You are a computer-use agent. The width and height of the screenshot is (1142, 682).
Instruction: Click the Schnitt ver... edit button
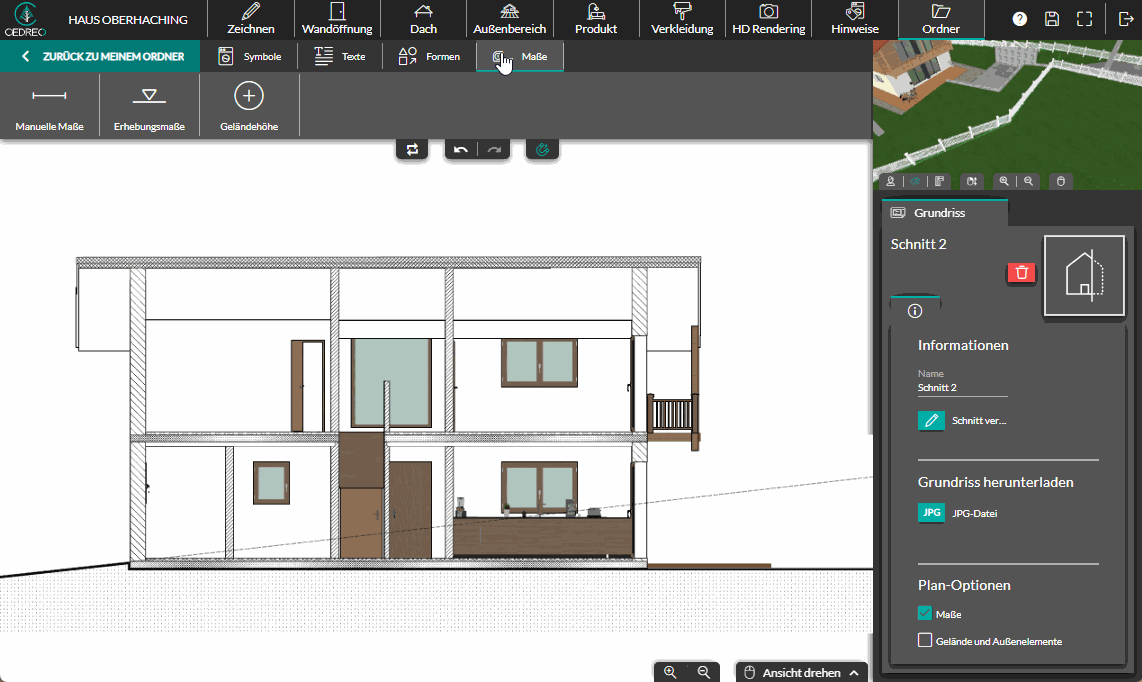(931, 421)
